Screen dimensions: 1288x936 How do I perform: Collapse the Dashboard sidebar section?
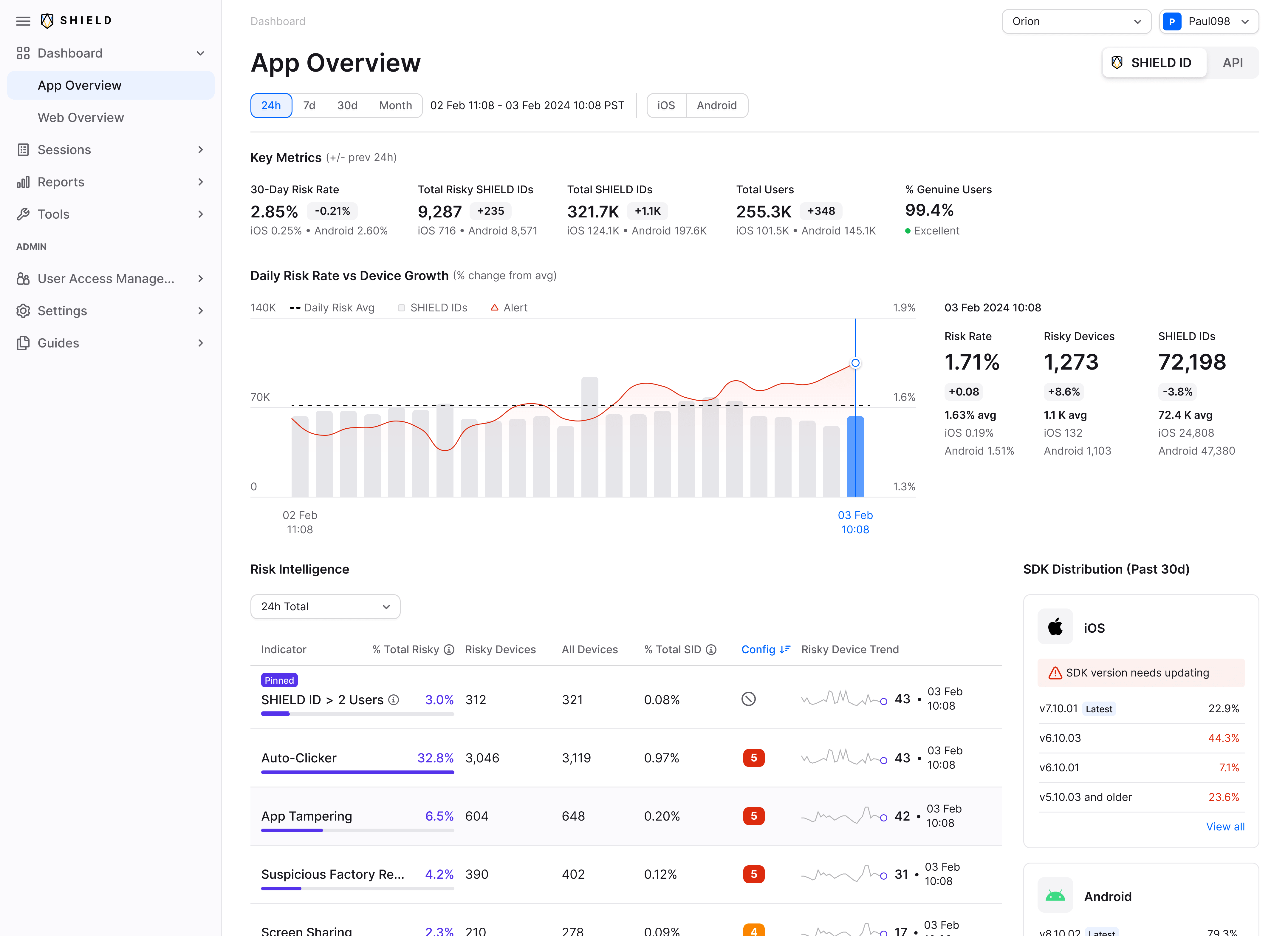point(200,53)
